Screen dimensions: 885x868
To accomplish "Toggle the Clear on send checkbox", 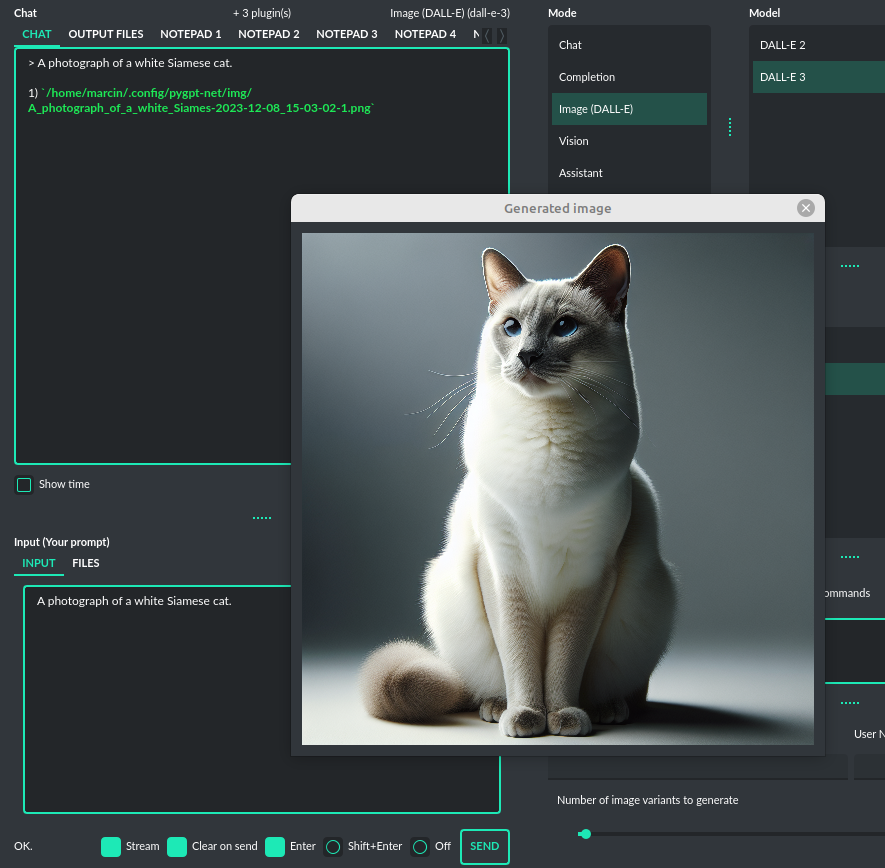I will pos(177,847).
